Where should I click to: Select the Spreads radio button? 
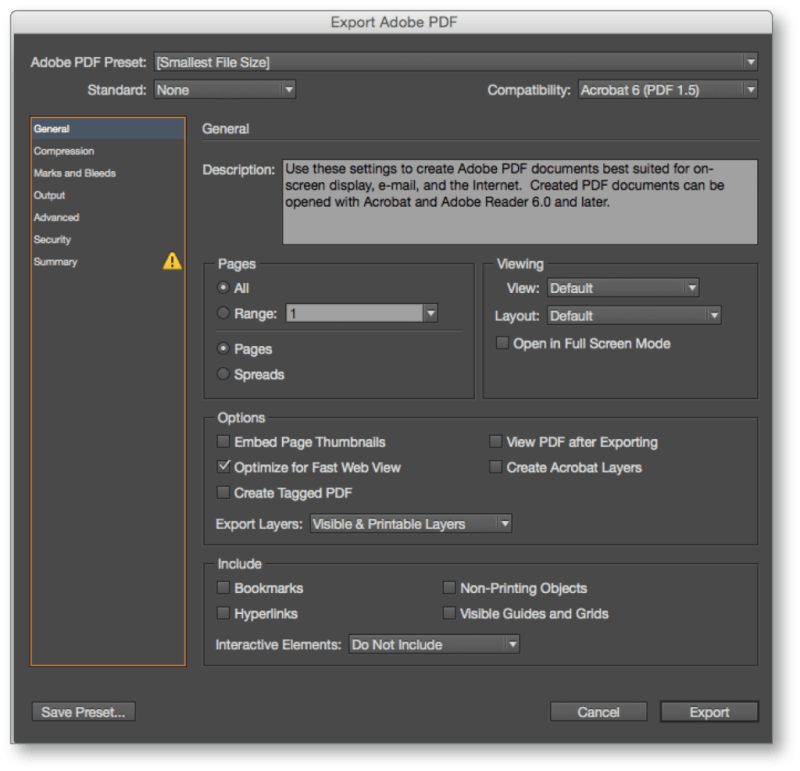(222, 374)
